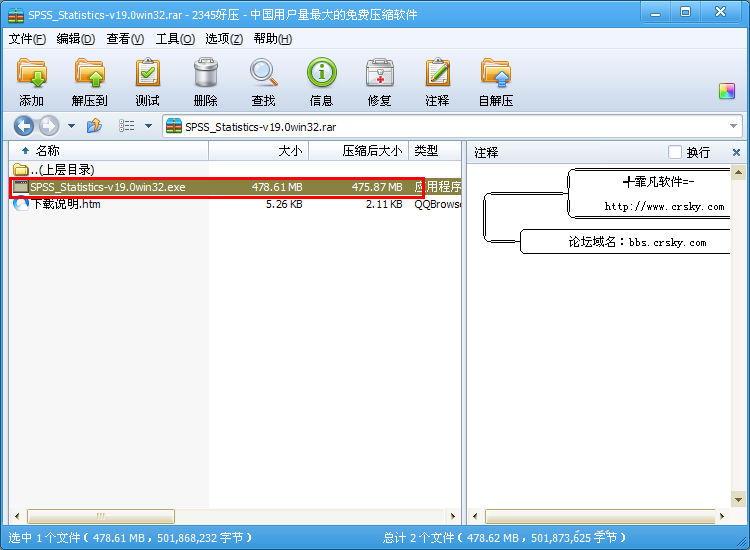Image resolution: width=750 pixels, height=550 pixels.
Task: Open the colorful skin theme icon
Action: point(727,91)
